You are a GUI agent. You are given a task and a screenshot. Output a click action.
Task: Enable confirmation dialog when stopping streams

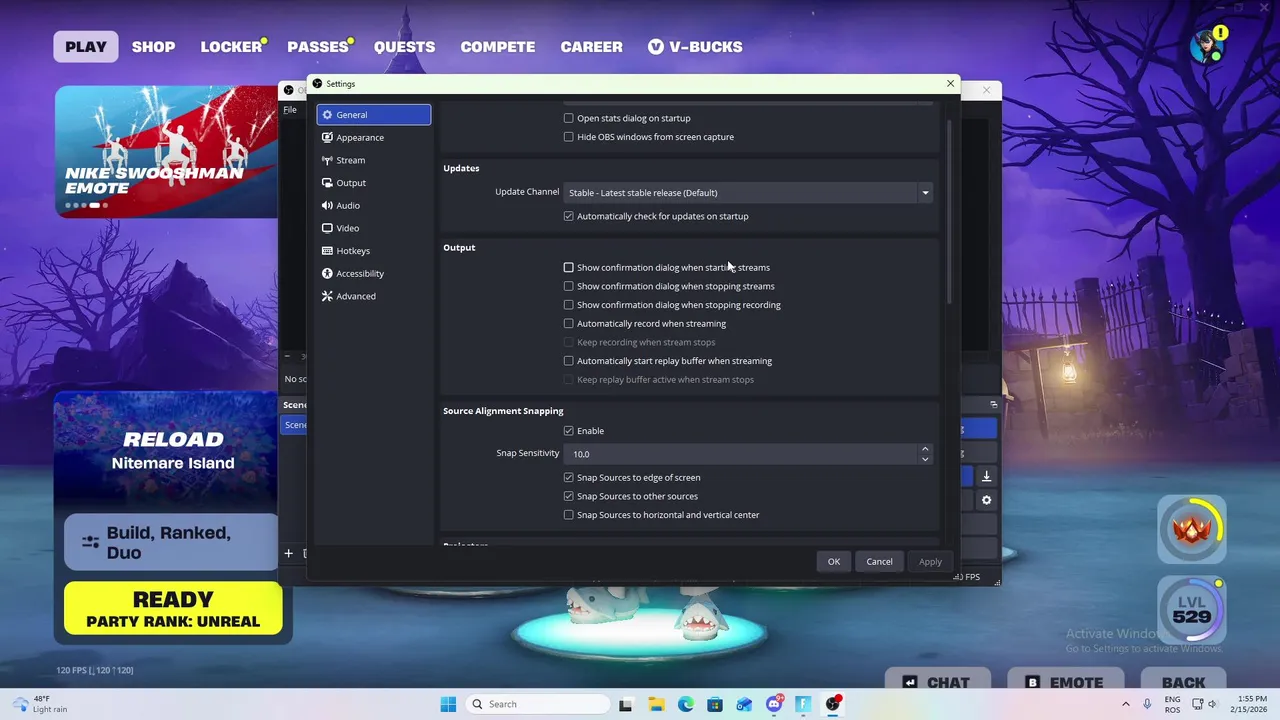tap(569, 286)
